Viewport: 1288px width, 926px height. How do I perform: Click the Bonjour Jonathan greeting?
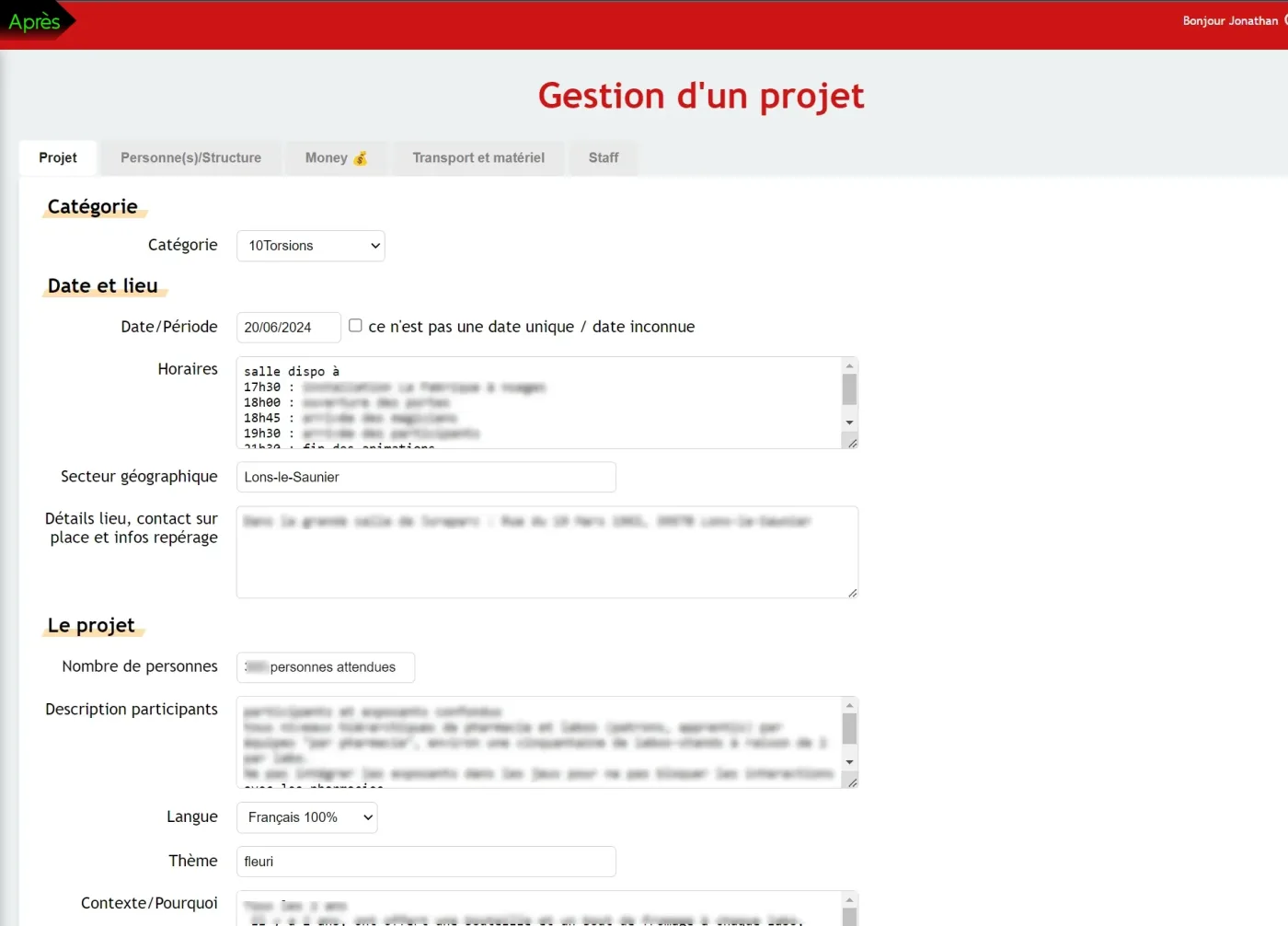point(1230,20)
